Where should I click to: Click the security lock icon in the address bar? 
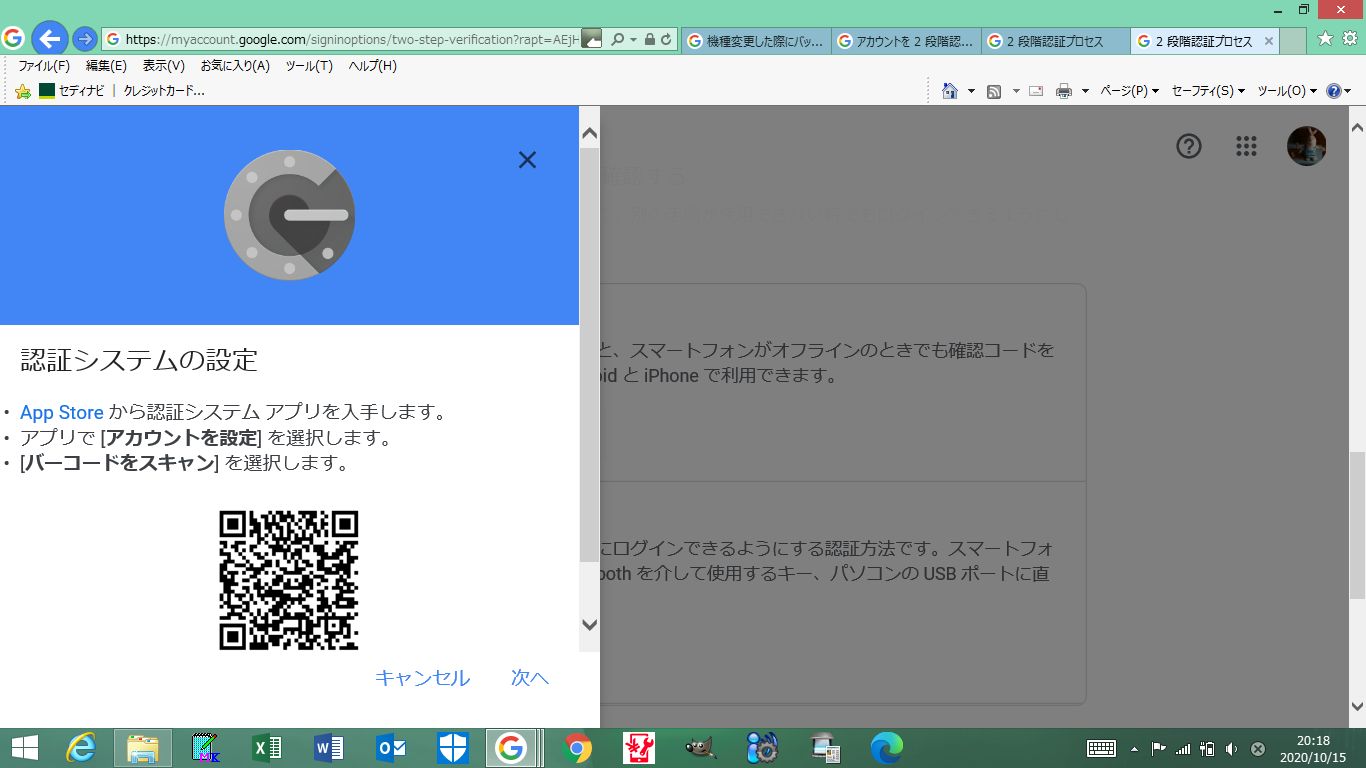(650, 40)
